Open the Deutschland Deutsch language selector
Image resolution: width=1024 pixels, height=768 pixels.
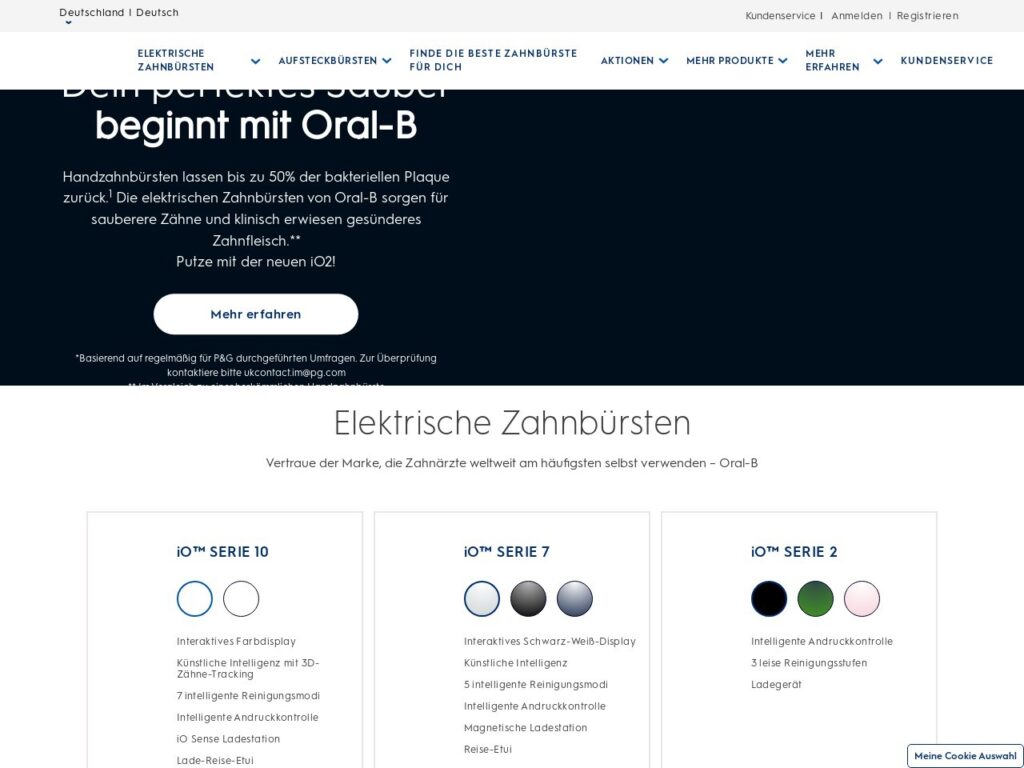(119, 13)
